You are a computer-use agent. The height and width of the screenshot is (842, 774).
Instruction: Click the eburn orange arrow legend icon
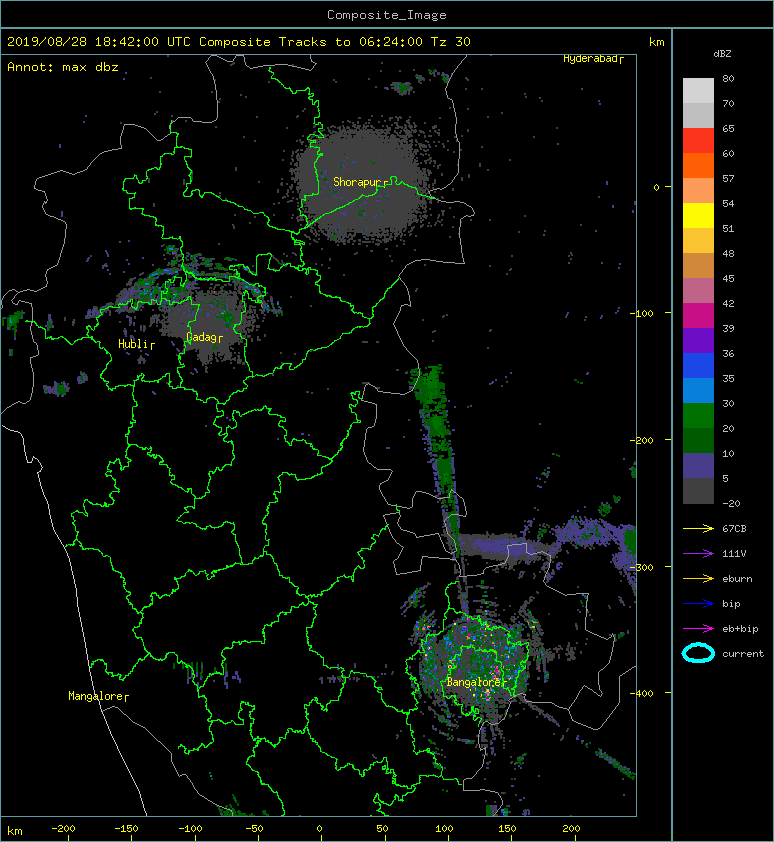(698, 578)
